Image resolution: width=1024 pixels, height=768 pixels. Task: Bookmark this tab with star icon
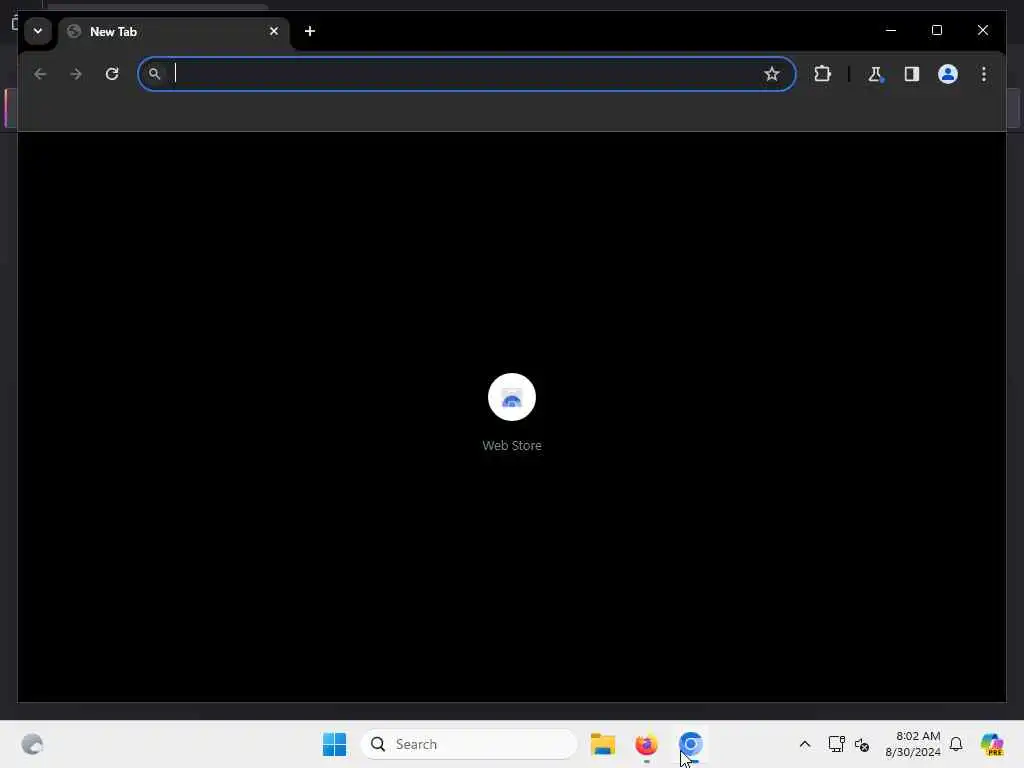point(772,74)
